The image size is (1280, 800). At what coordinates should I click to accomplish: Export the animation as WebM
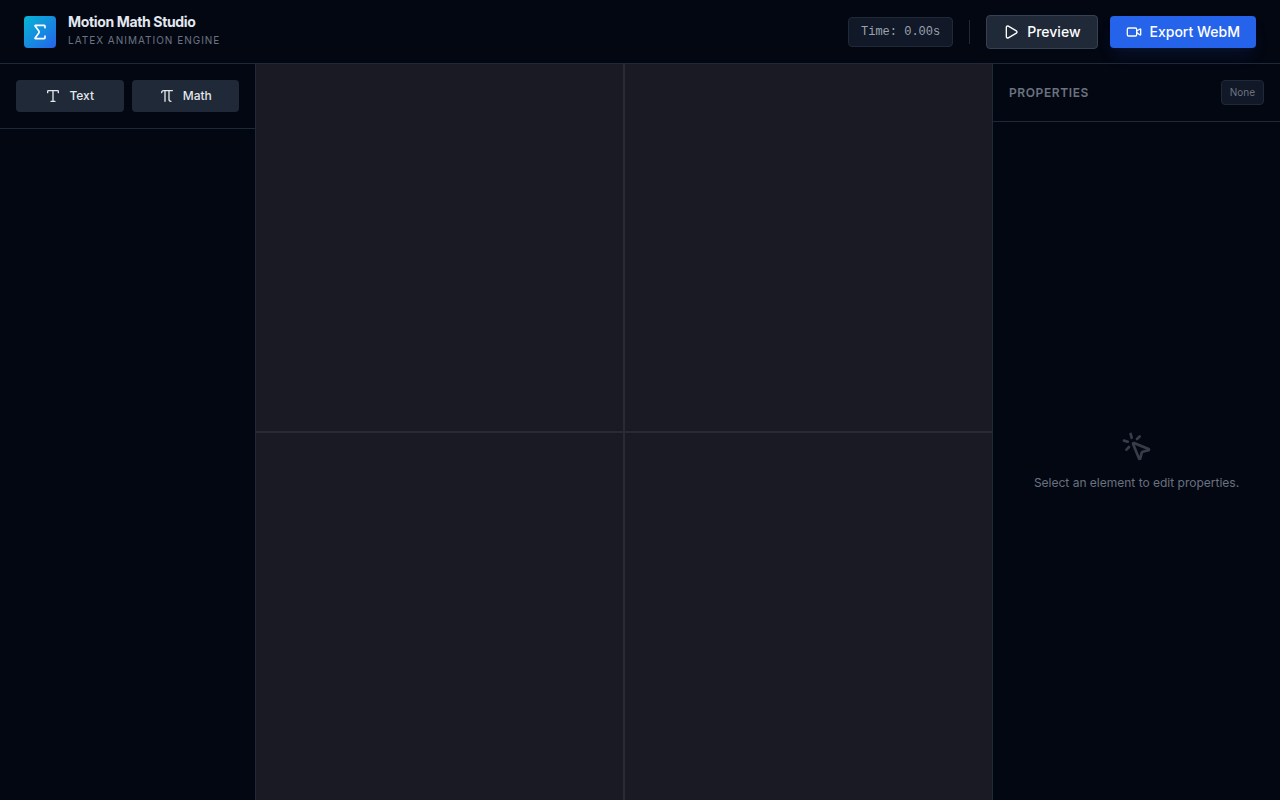coord(1182,32)
